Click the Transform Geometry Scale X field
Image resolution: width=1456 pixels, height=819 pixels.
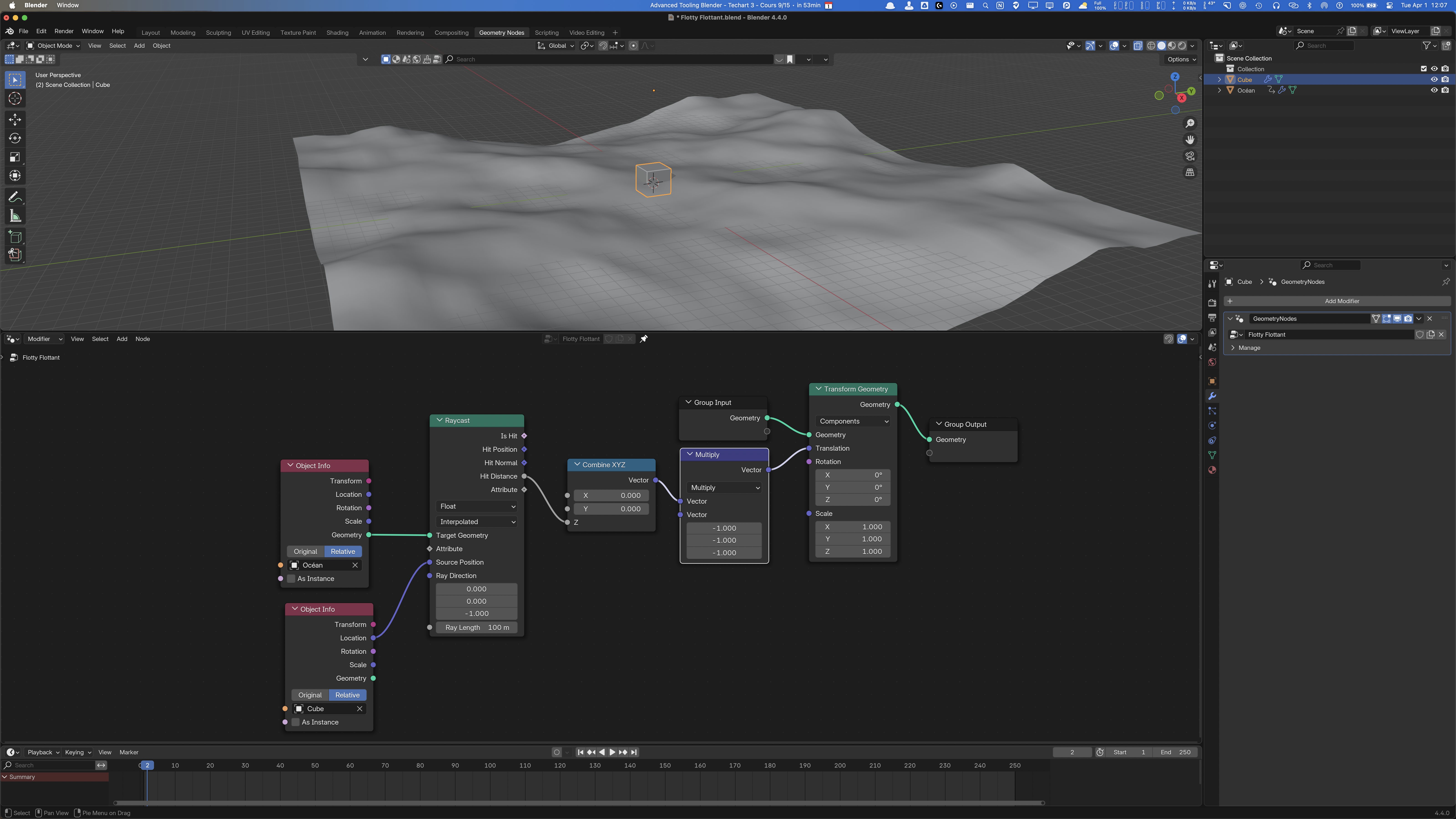click(x=853, y=527)
